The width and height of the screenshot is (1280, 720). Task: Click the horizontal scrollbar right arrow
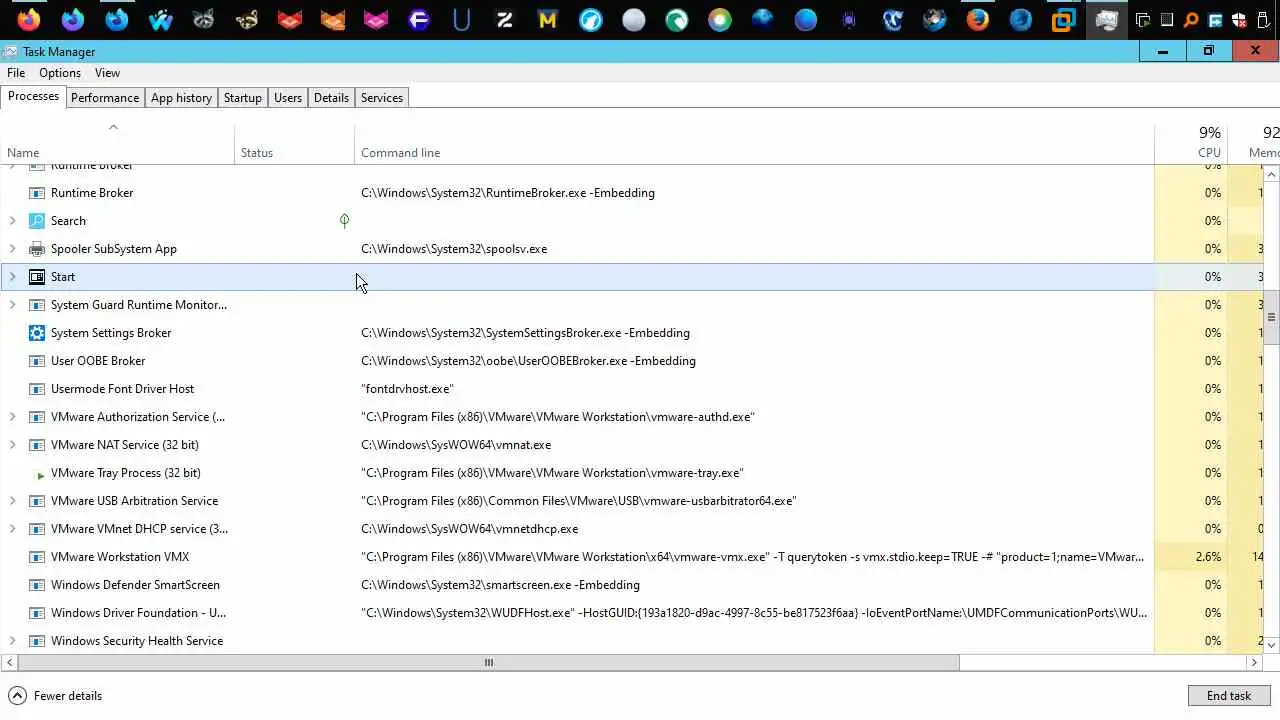(1253, 662)
